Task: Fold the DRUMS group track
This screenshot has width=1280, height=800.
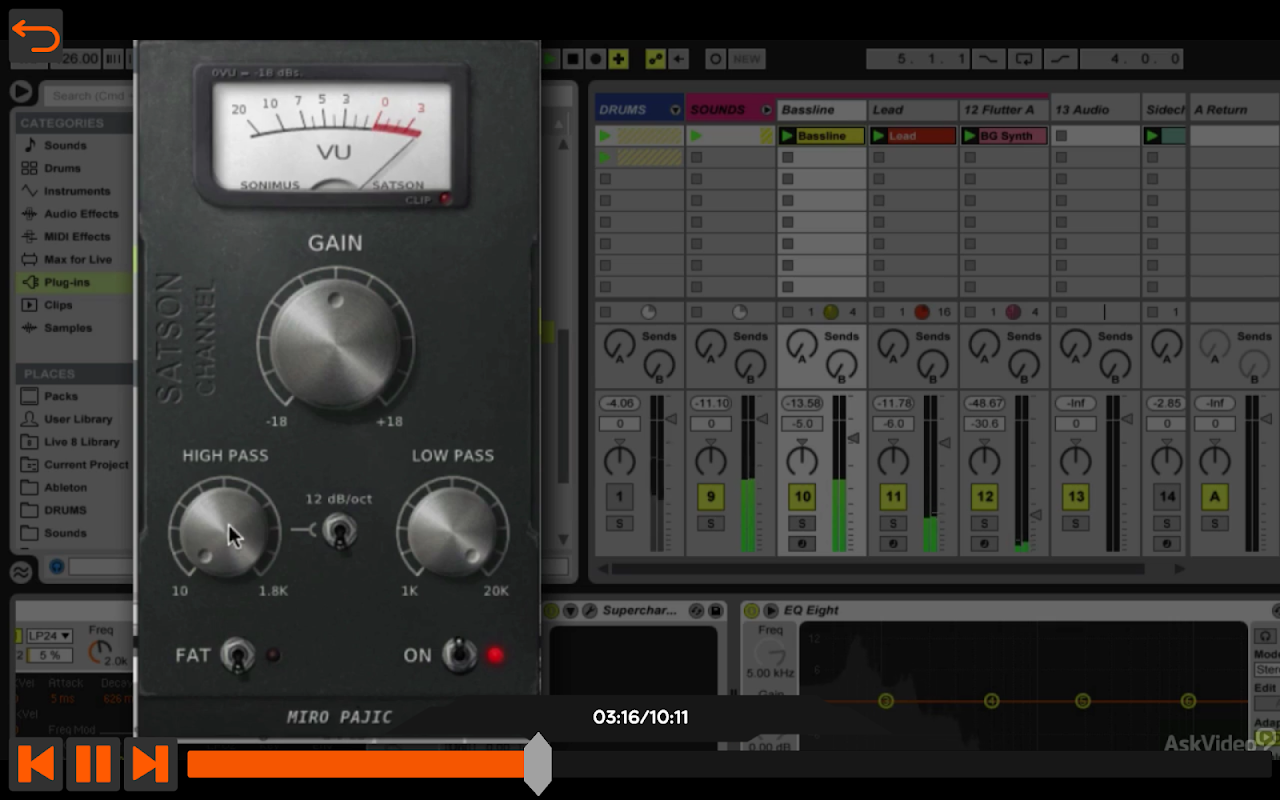Action: [x=676, y=110]
